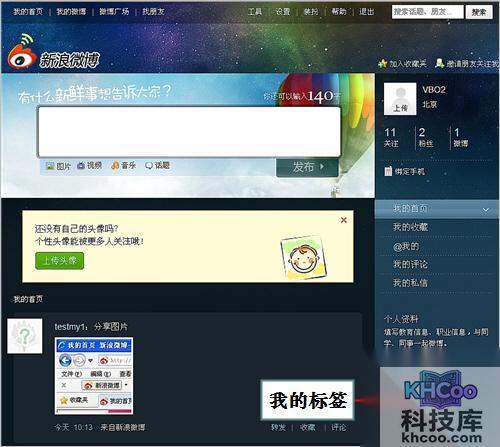The height and width of the screenshot is (447, 500).
Task: Open the 装扮 link in top bar
Action: coord(311,12)
